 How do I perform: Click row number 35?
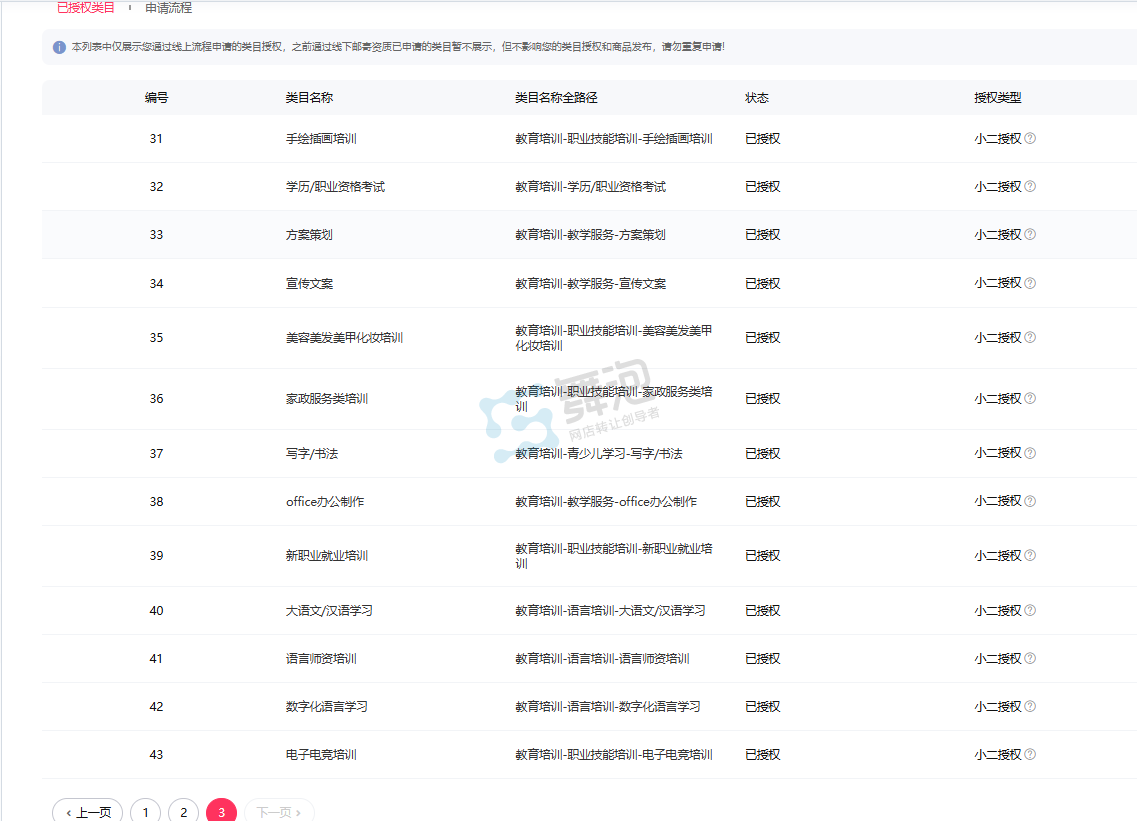click(x=157, y=338)
